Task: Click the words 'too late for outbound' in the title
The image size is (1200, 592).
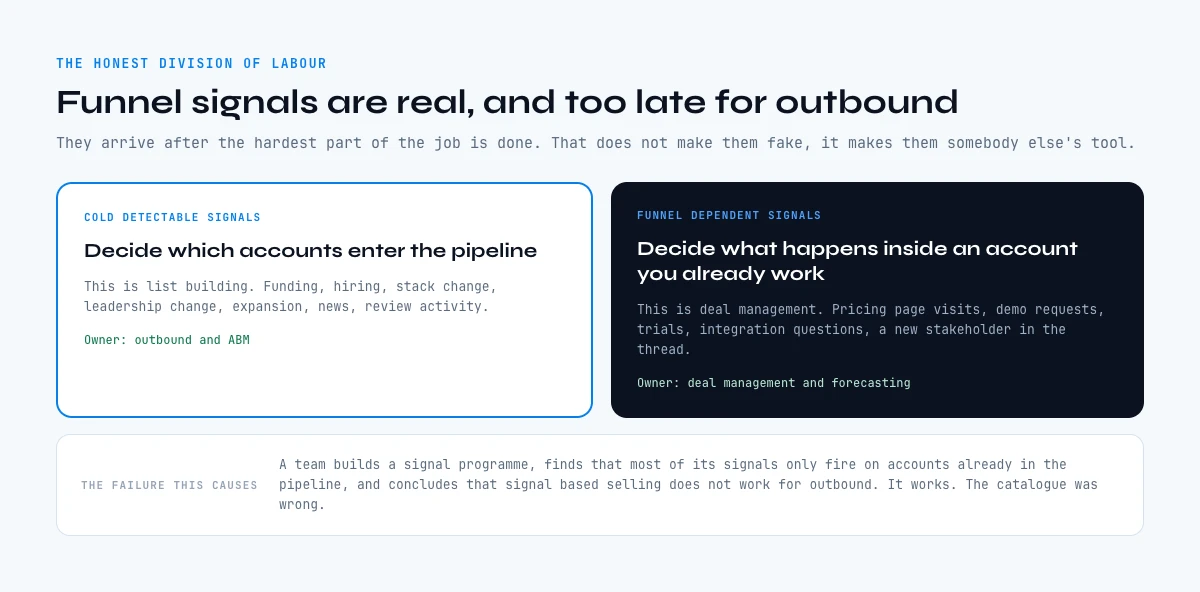Action: (x=761, y=102)
